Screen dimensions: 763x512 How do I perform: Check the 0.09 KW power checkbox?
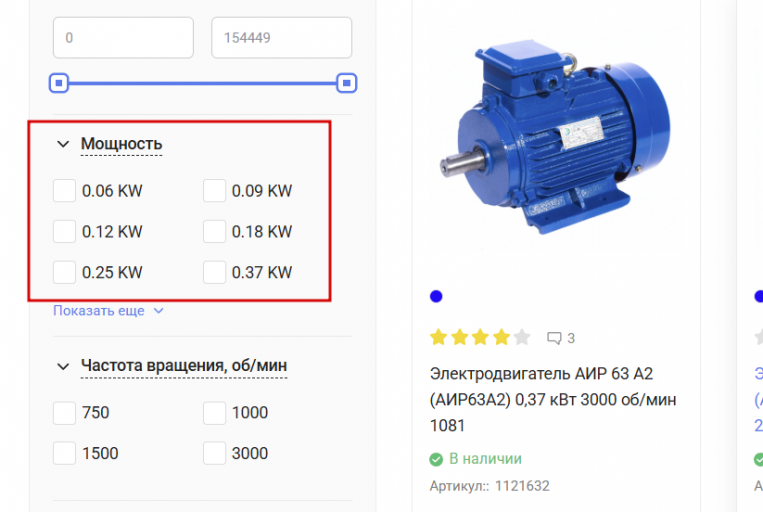214,190
